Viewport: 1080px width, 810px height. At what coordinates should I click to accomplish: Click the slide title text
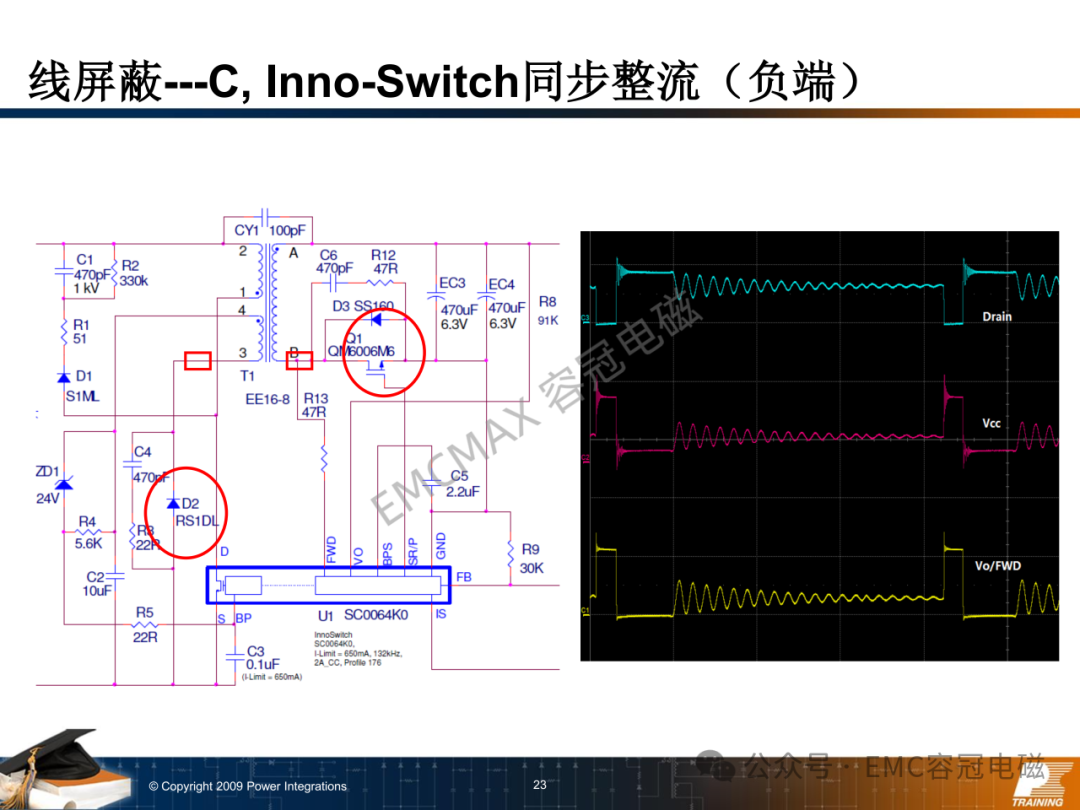point(445,81)
